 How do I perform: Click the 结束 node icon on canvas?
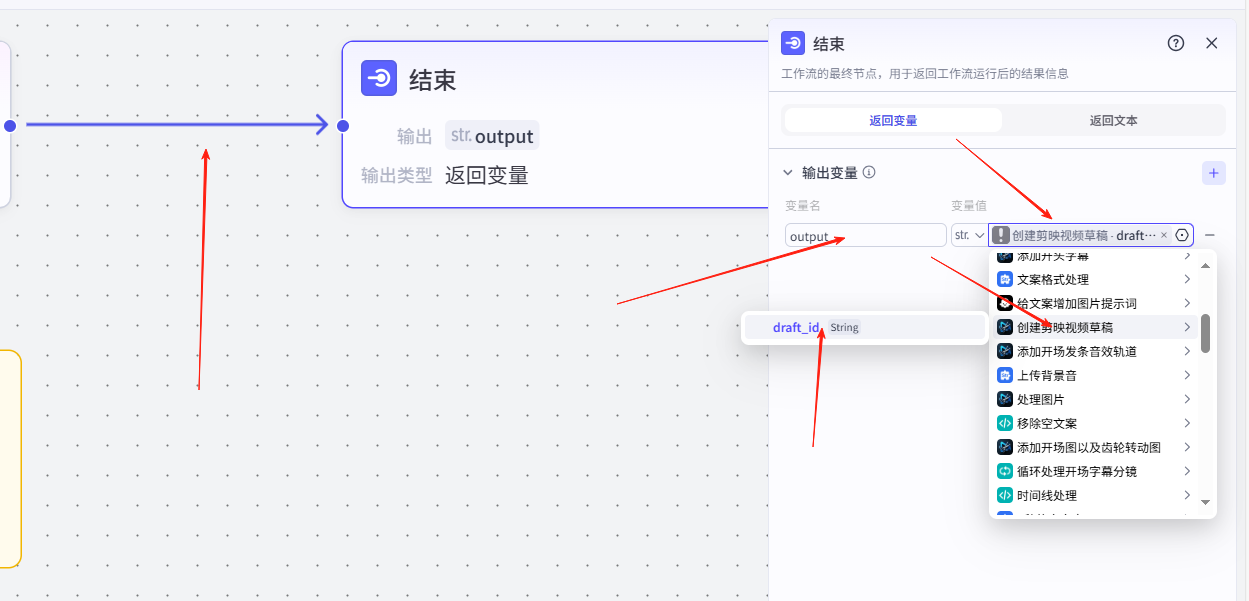click(x=379, y=78)
